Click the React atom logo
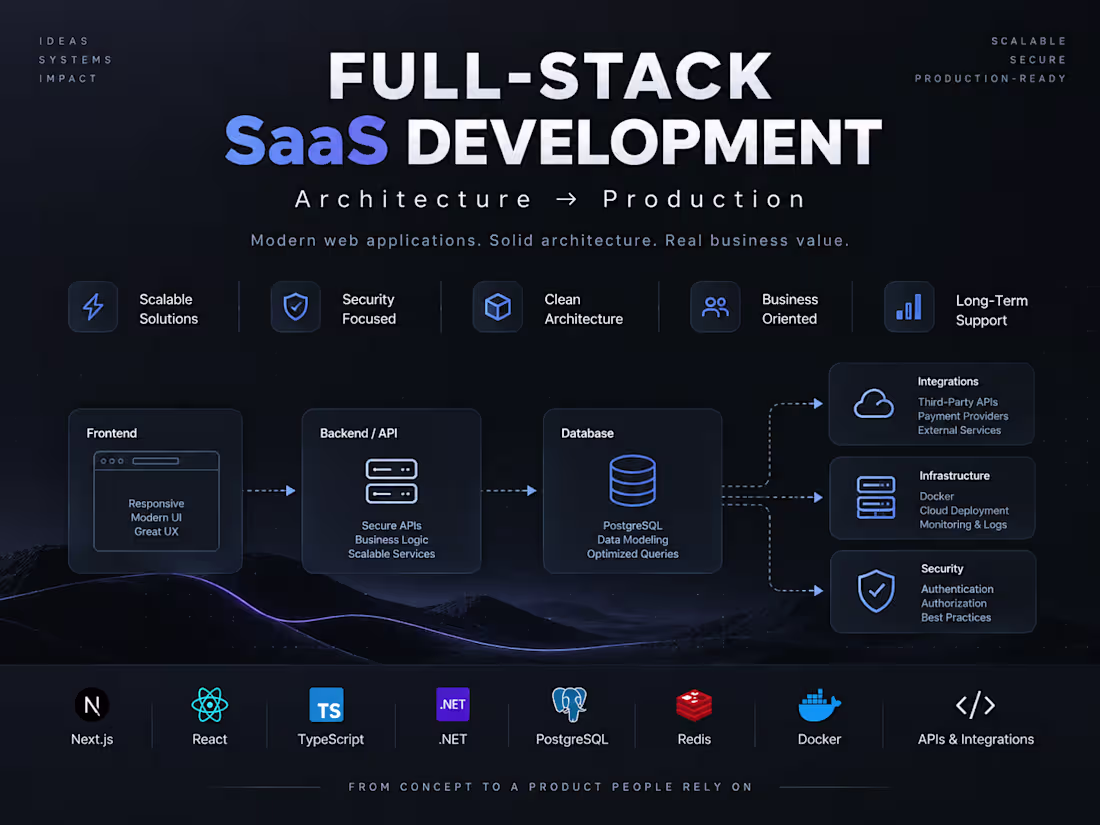 point(210,705)
